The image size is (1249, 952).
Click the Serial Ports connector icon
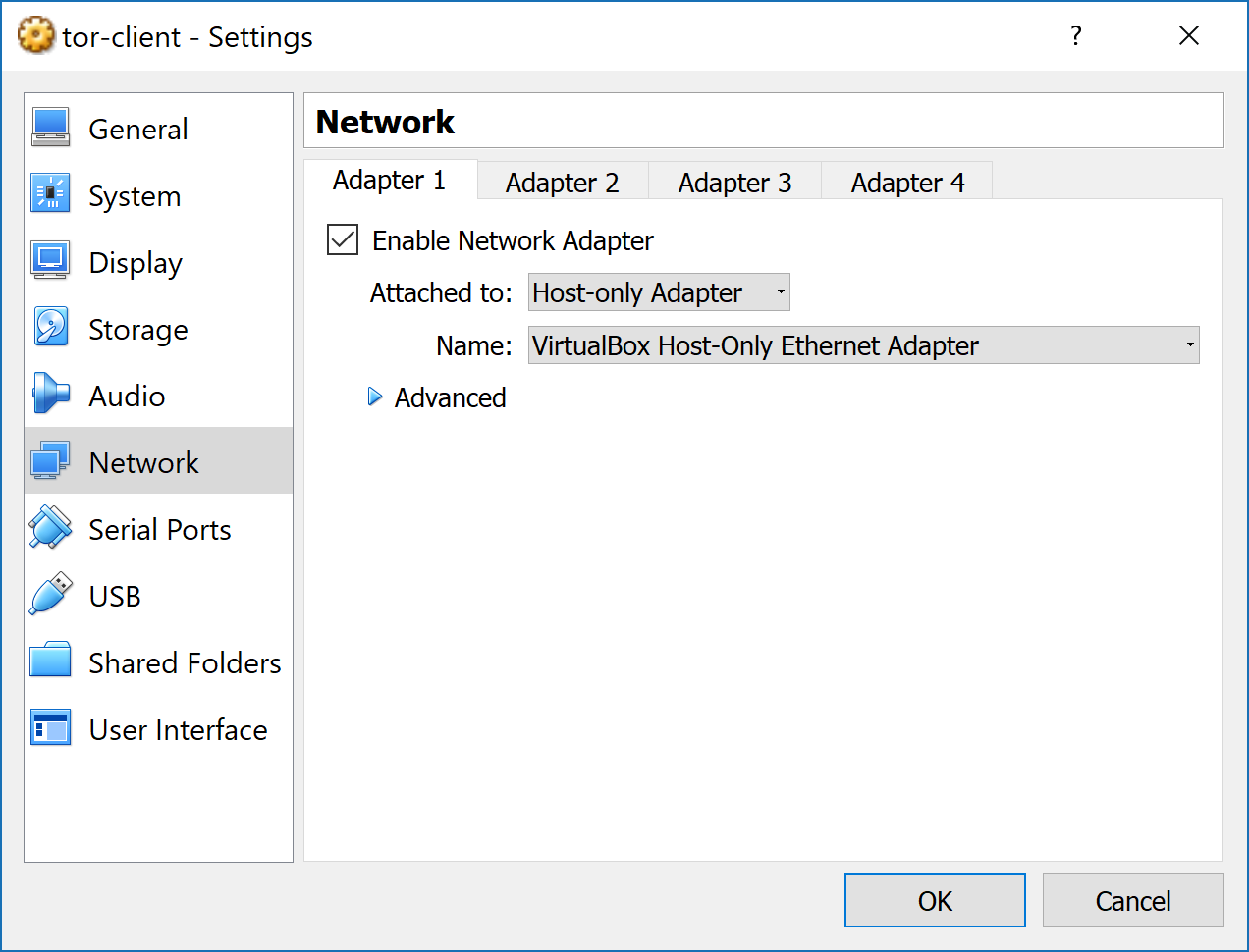[50, 528]
